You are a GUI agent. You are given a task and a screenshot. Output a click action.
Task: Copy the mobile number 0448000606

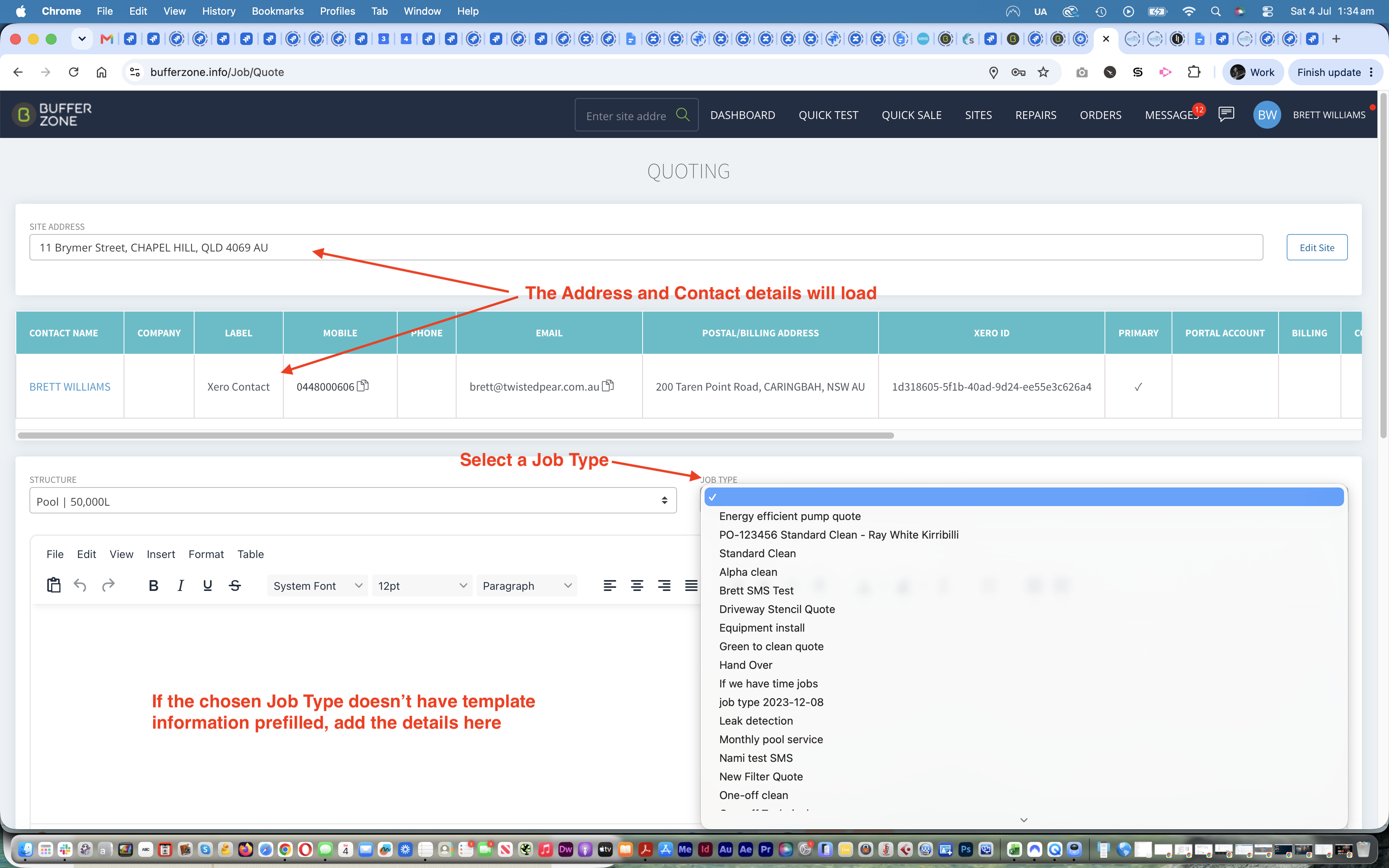[363, 386]
